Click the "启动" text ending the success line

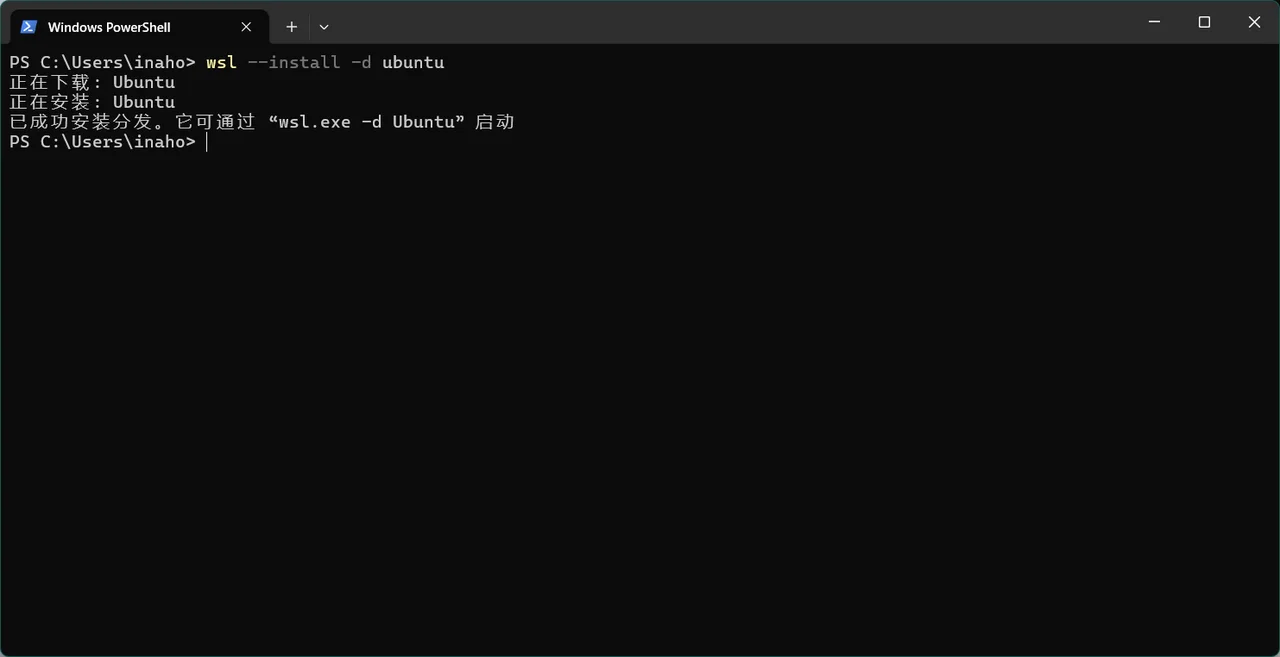[494, 122]
